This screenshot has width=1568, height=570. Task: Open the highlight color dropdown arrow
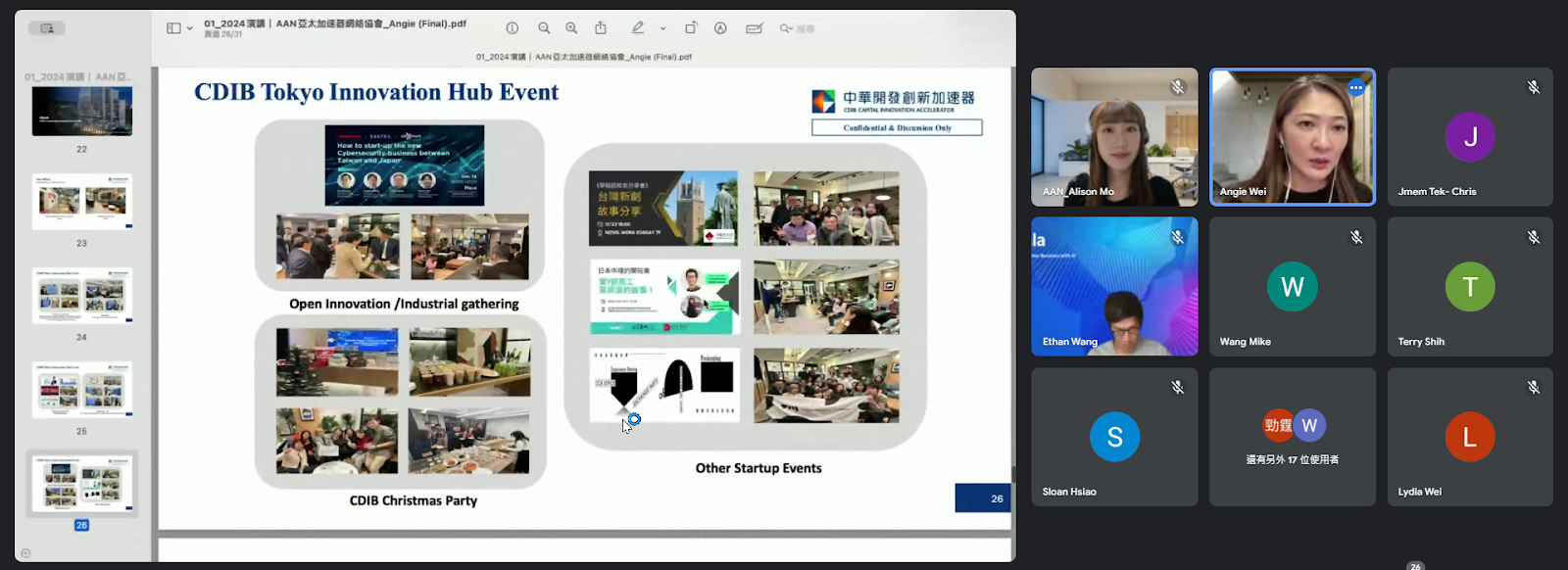(x=662, y=28)
